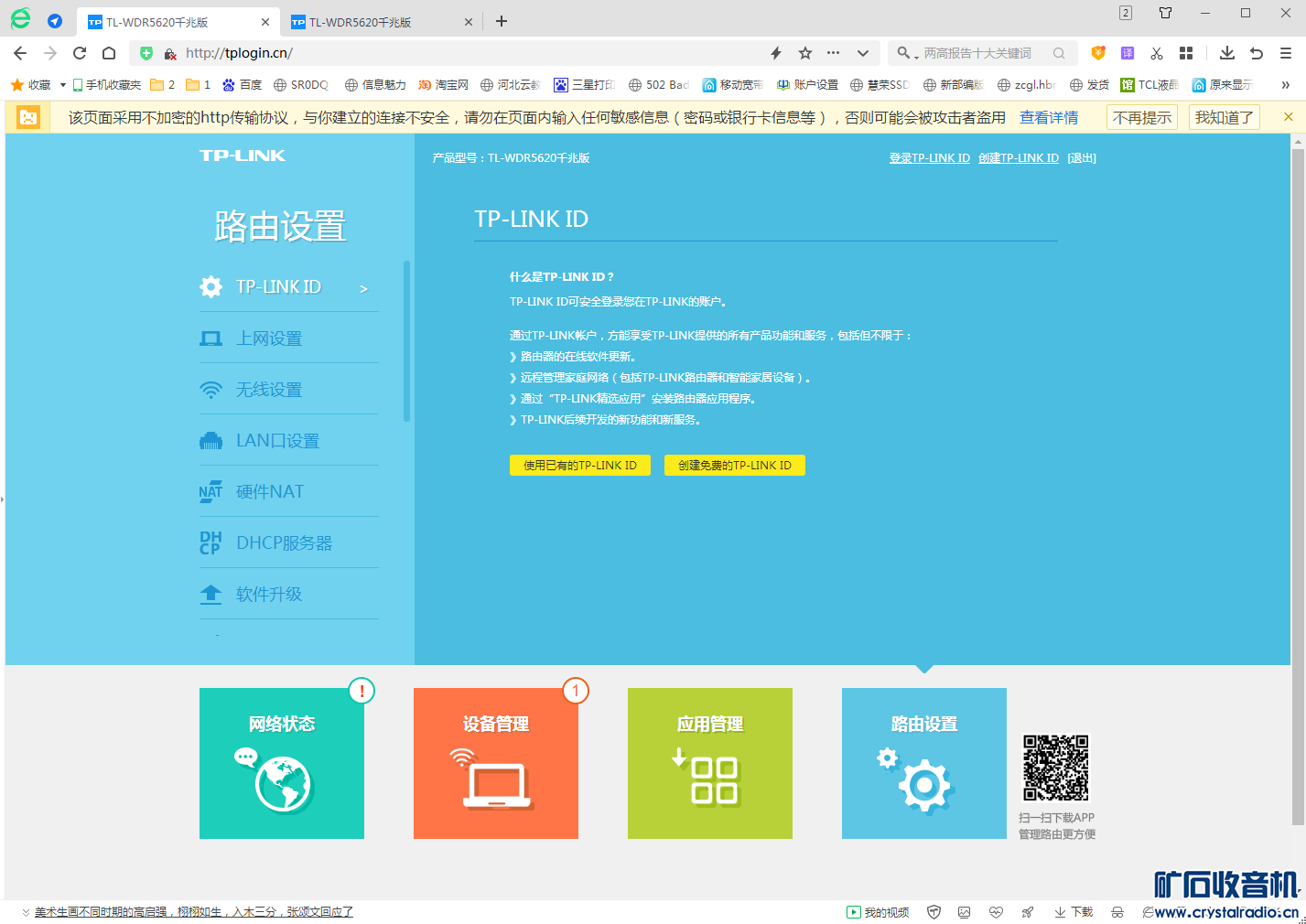The width and height of the screenshot is (1306, 924).
Task: Open the 百度 bookmark
Action: pos(243,84)
